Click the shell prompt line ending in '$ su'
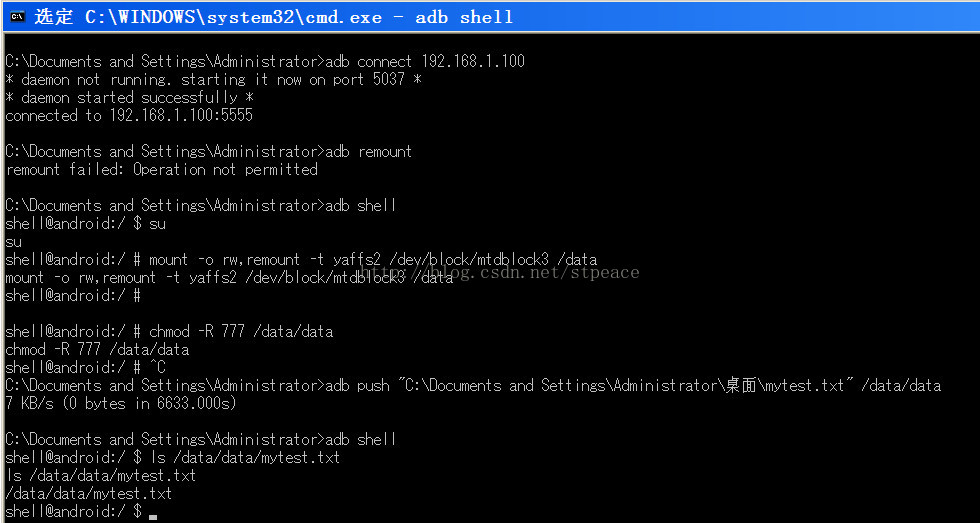980x523 pixels. tap(86, 224)
